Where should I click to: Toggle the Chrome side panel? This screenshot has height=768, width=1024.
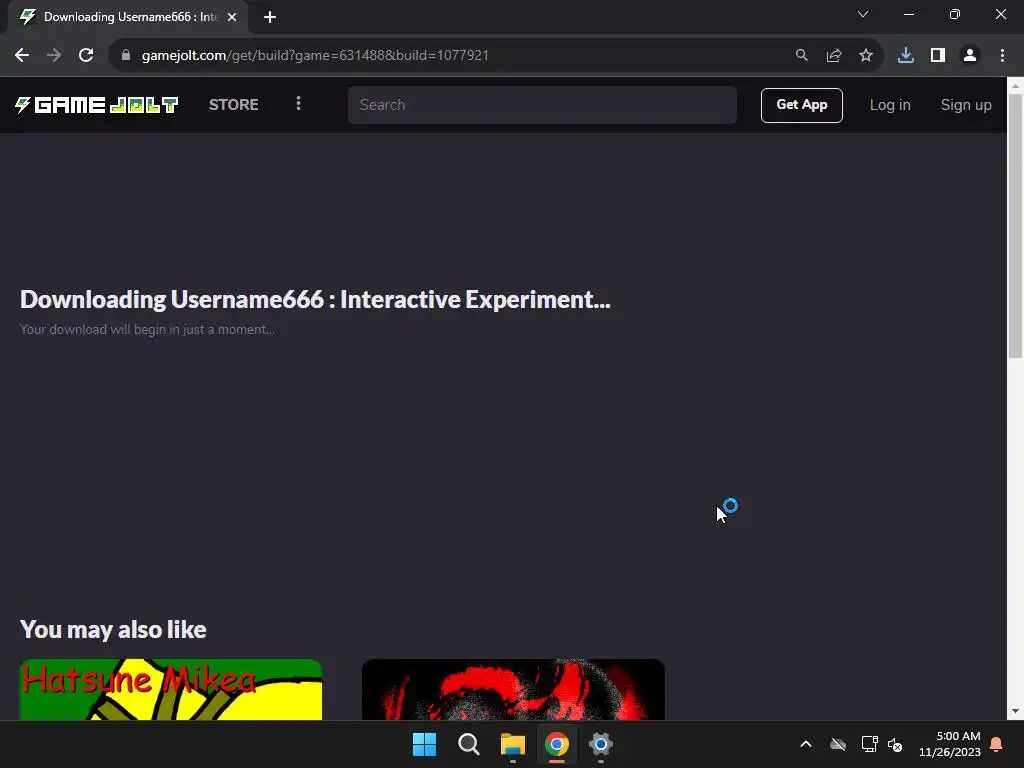point(938,56)
